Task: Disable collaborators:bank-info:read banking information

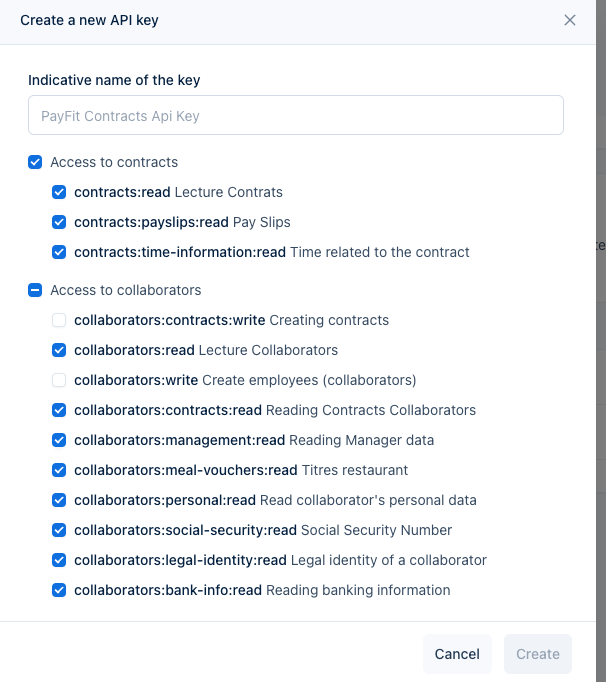Action: point(59,590)
